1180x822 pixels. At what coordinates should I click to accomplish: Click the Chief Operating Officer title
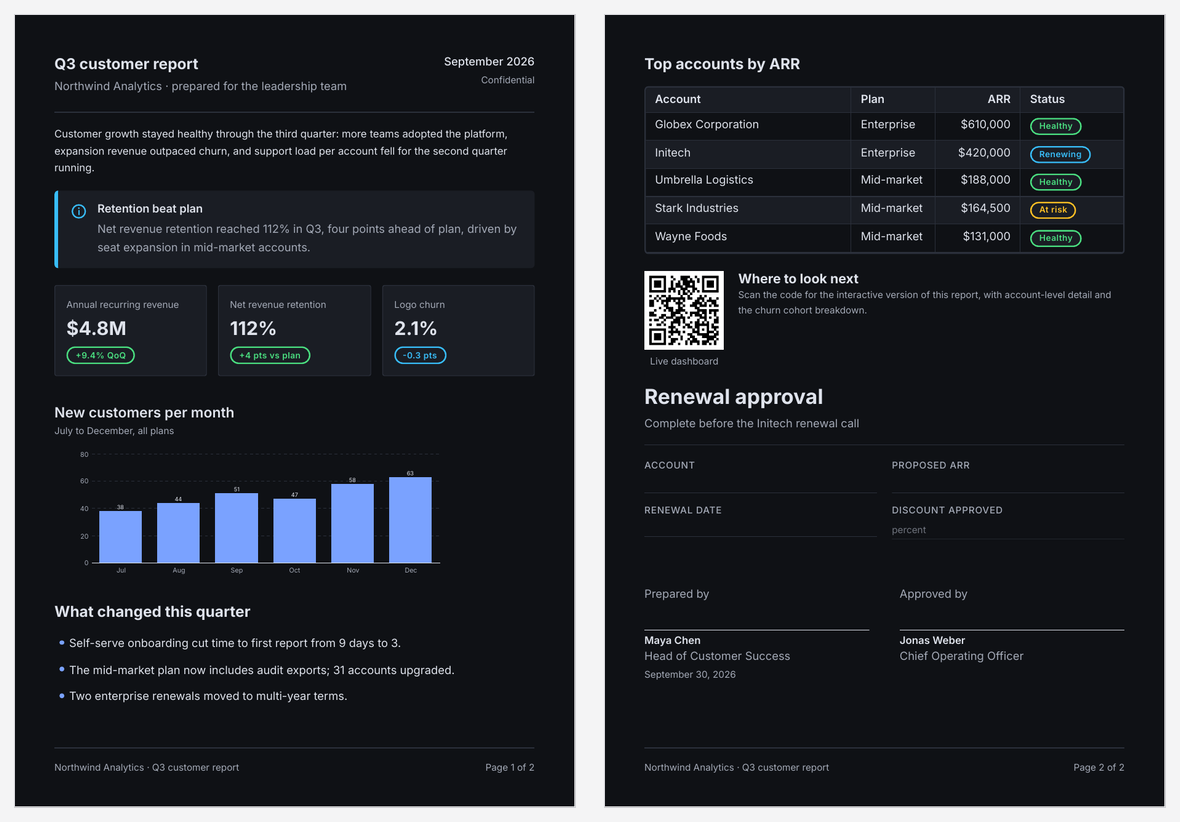pos(961,656)
